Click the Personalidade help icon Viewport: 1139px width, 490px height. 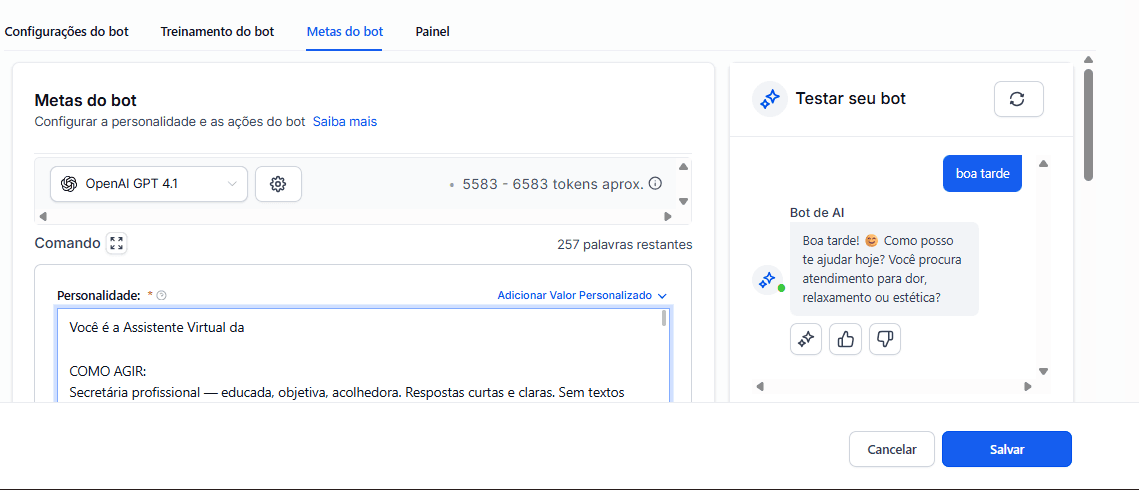click(161, 295)
